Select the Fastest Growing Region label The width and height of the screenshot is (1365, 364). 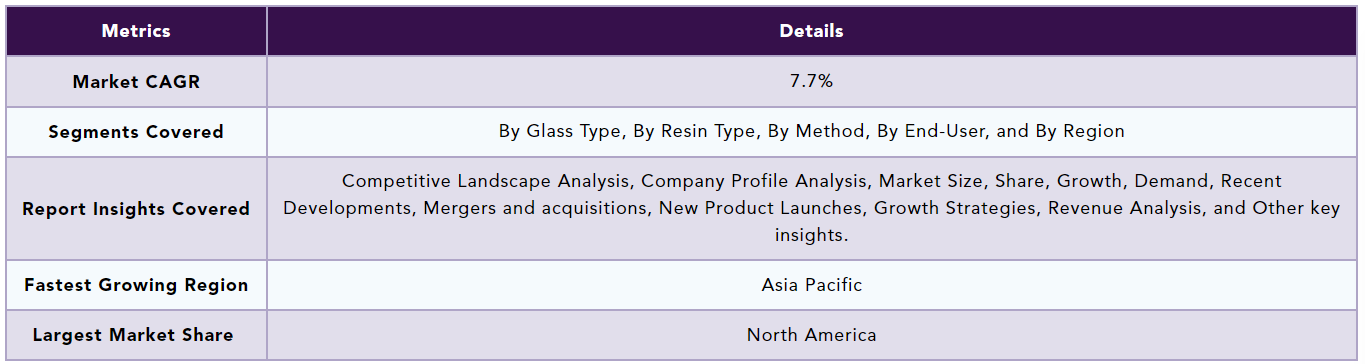[136, 285]
